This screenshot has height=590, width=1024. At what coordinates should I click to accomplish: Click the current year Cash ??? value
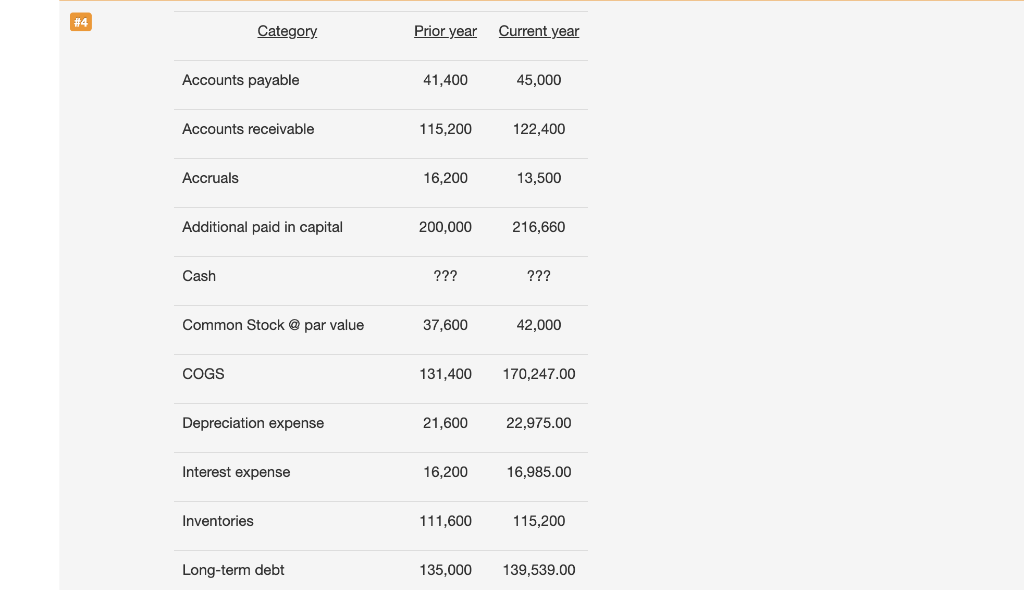pos(538,276)
